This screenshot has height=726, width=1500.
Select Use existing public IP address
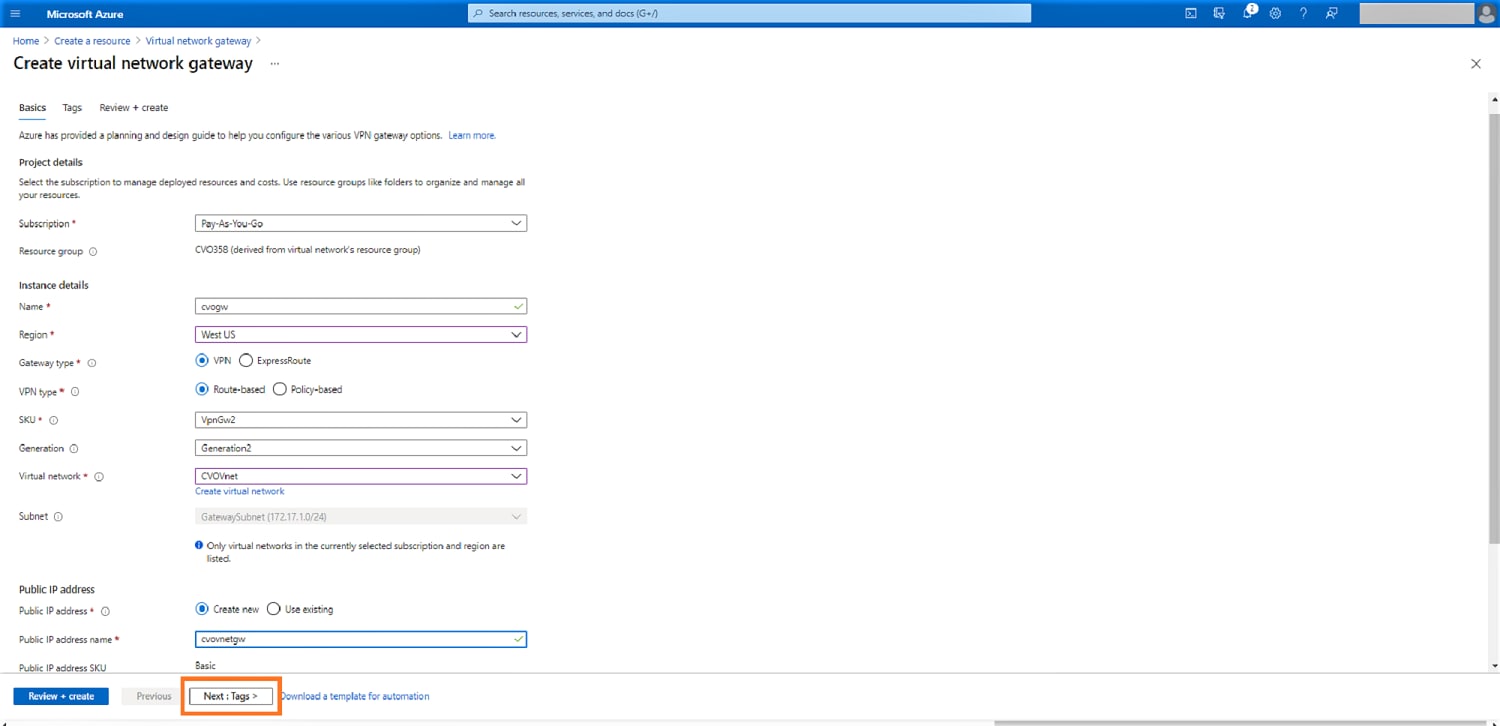tap(274, 609)
